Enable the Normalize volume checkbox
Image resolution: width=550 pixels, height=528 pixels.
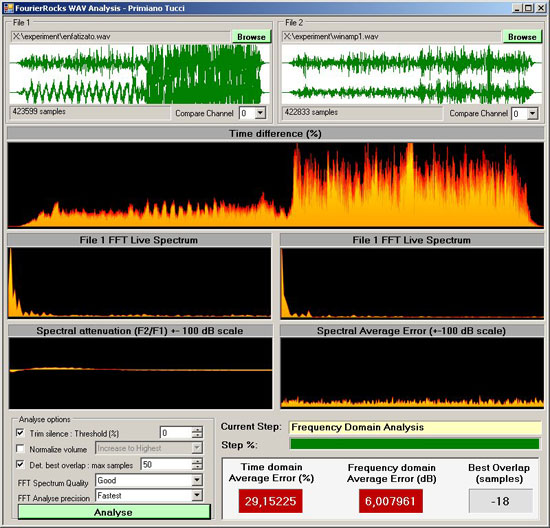click(20, 449)
